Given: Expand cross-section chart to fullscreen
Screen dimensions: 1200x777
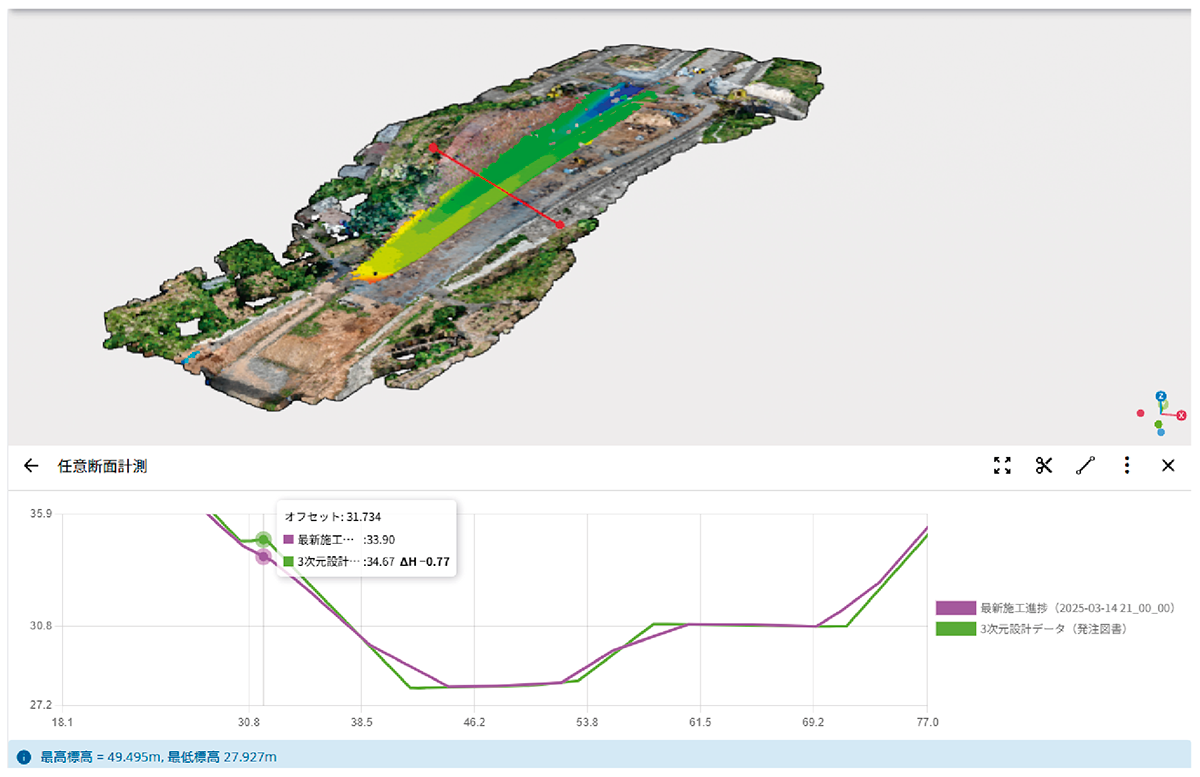Looking at the screenshot, I should pos(1003,465).
